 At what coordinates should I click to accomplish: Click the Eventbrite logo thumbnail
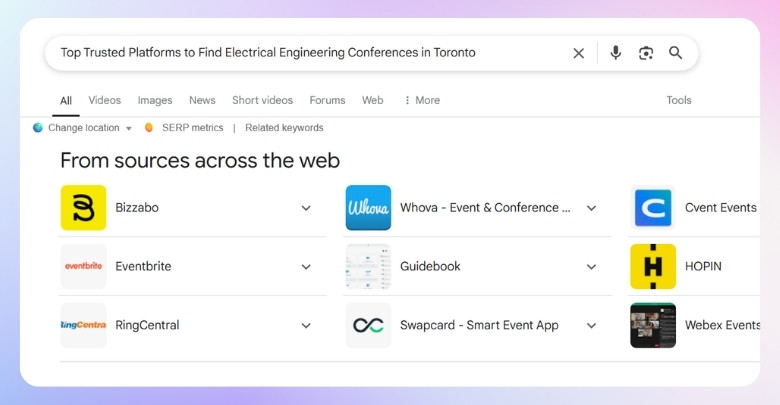pos(84,266)
